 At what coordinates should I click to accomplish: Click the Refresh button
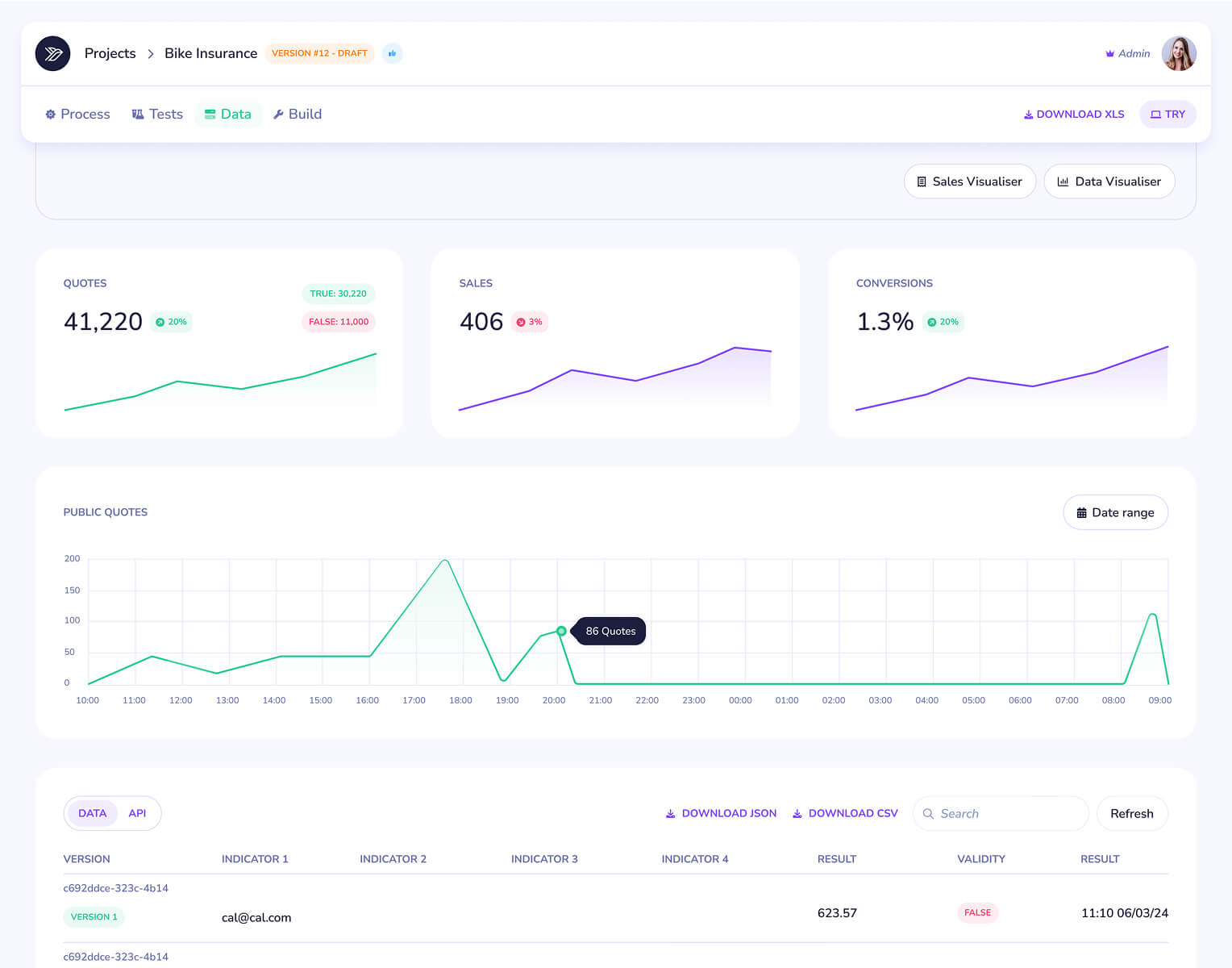tap(1132, 814)
